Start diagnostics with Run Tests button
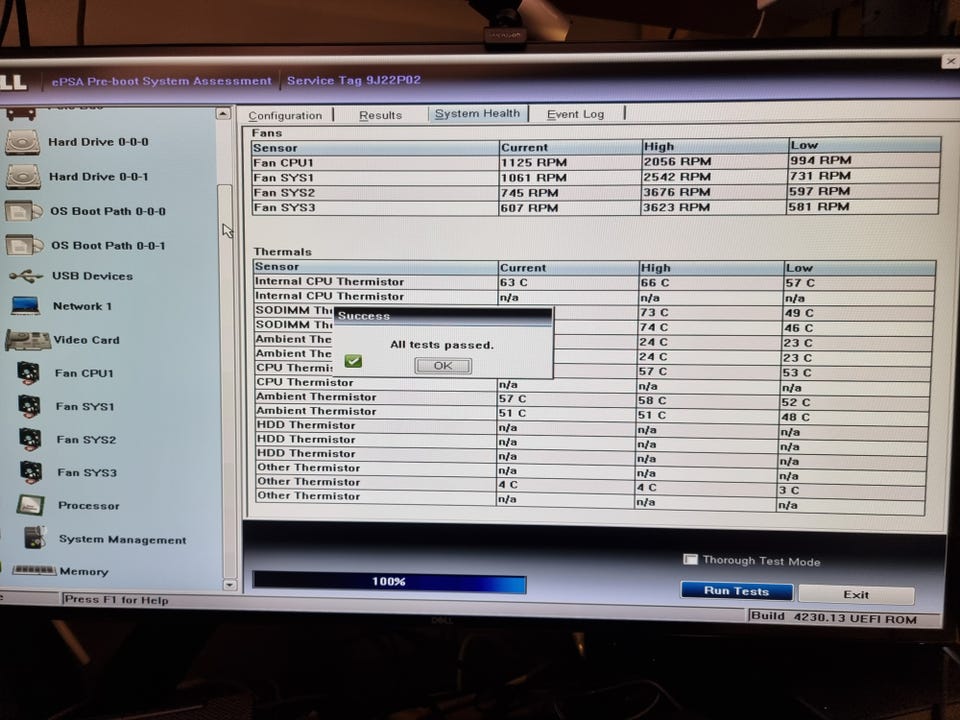This screenshot has width=960, height=720. [x=737, y=591]
